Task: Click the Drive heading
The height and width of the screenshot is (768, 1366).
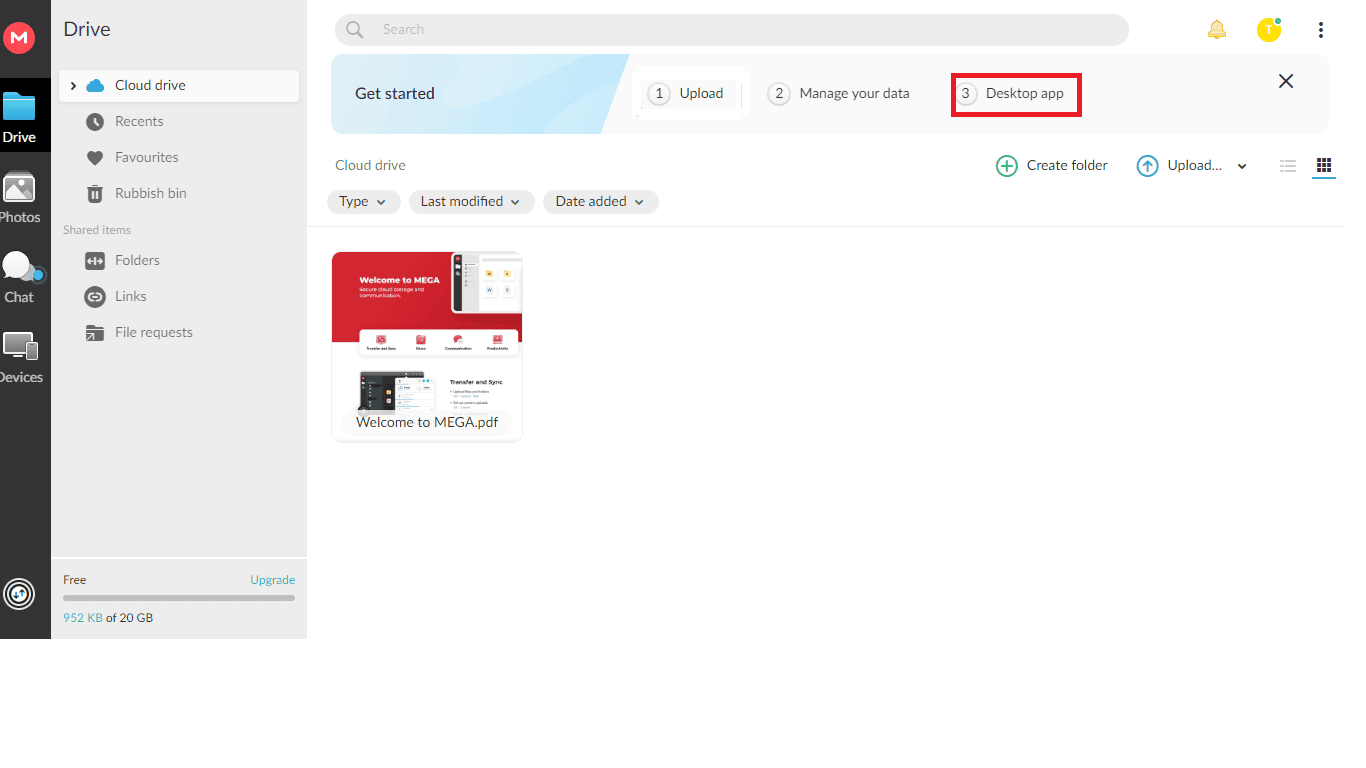Action: [87, 29]
